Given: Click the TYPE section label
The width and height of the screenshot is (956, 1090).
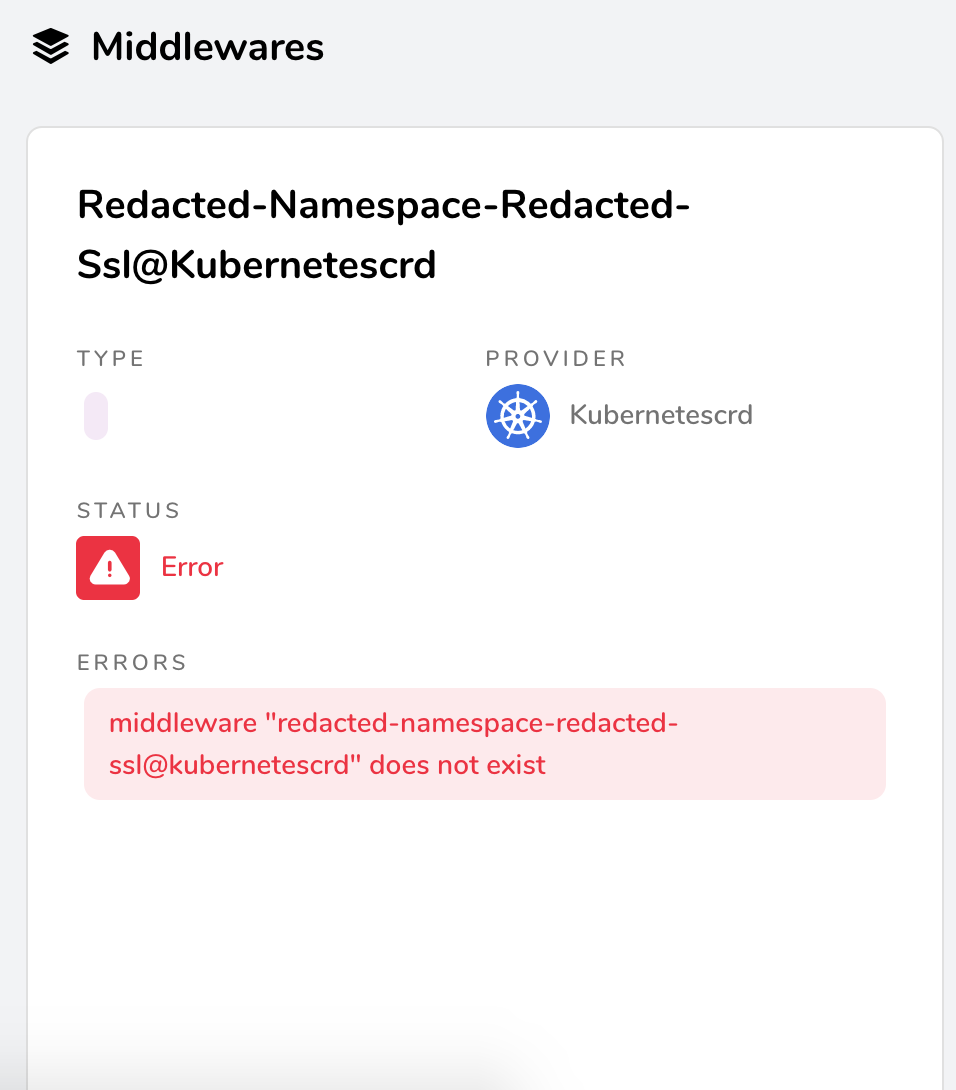Looking at the screenshot, I should point(110,357).
